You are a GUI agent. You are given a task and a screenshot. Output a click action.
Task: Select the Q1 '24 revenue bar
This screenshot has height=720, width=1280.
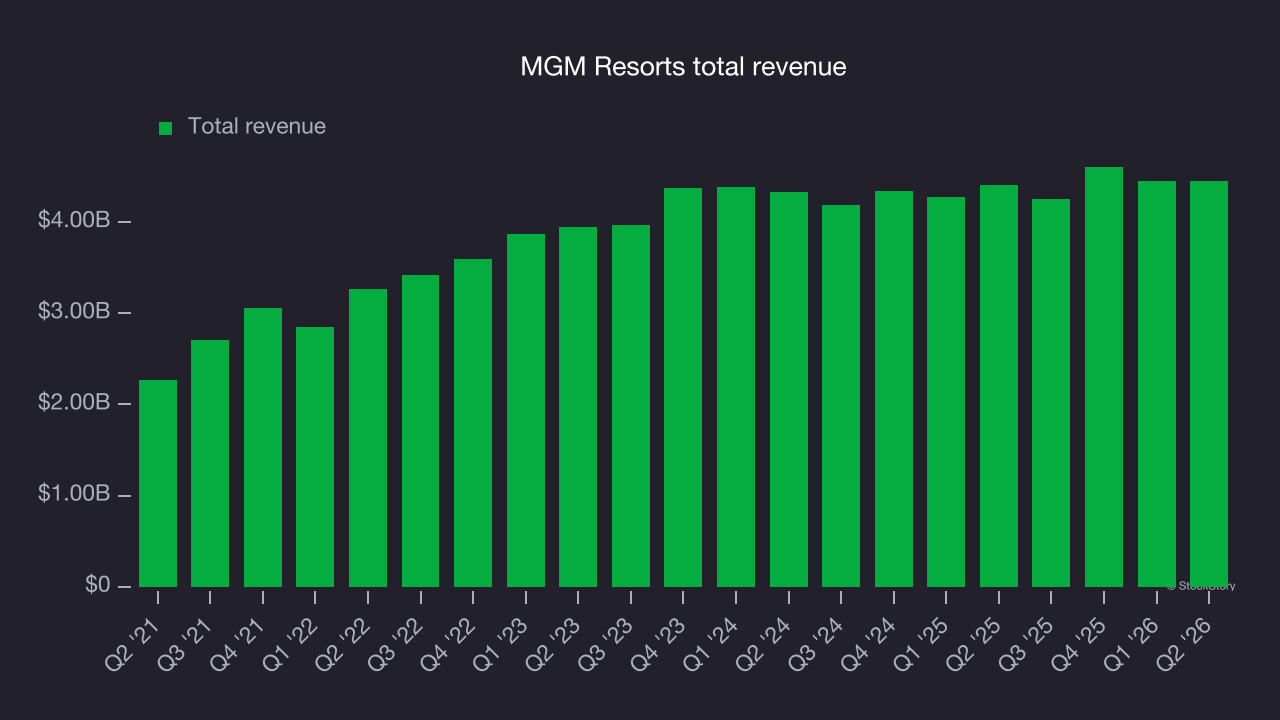[x=736, y=387]
